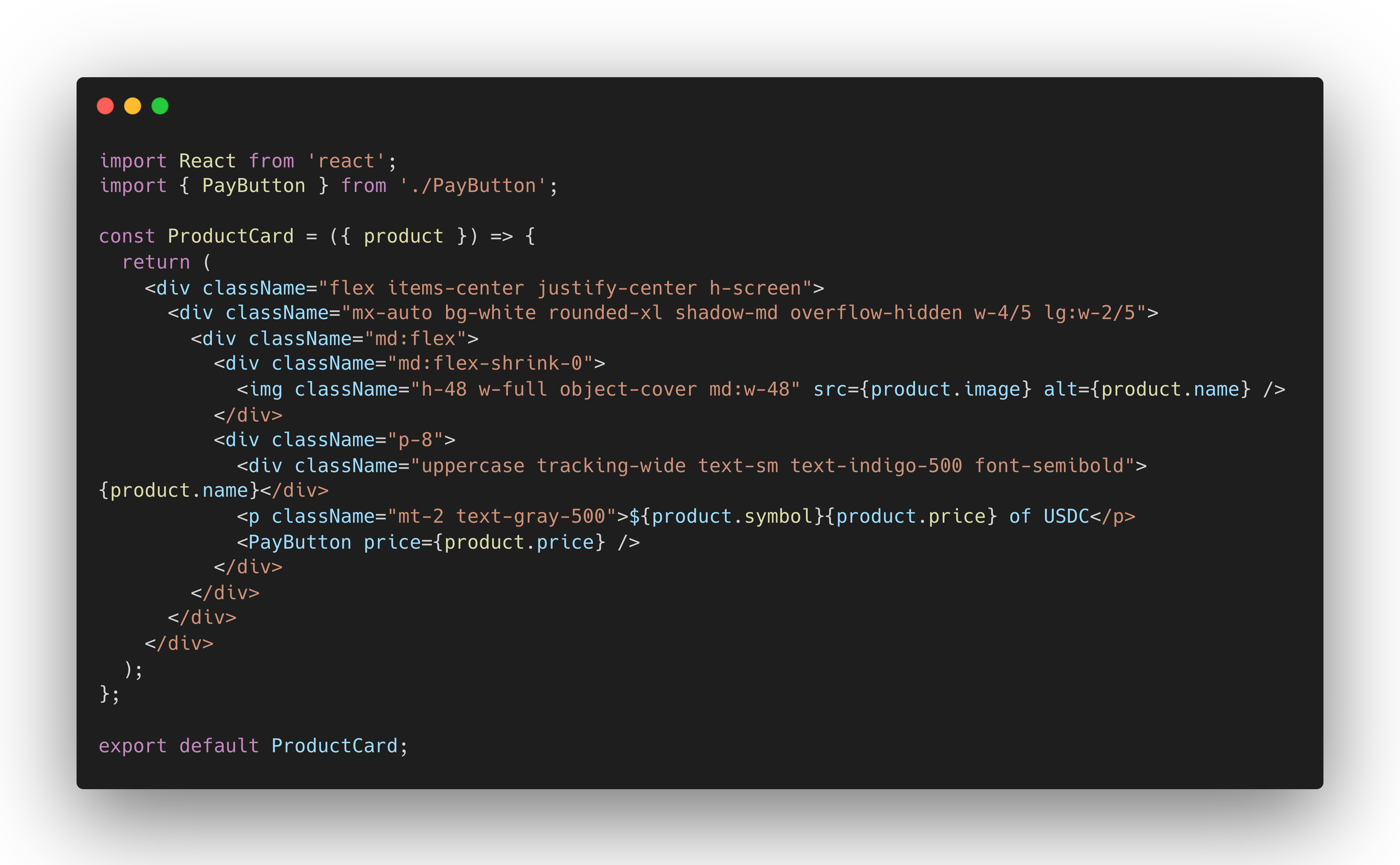
Task: Click the text-indigo-500 class name
Action: coord(876,466)
